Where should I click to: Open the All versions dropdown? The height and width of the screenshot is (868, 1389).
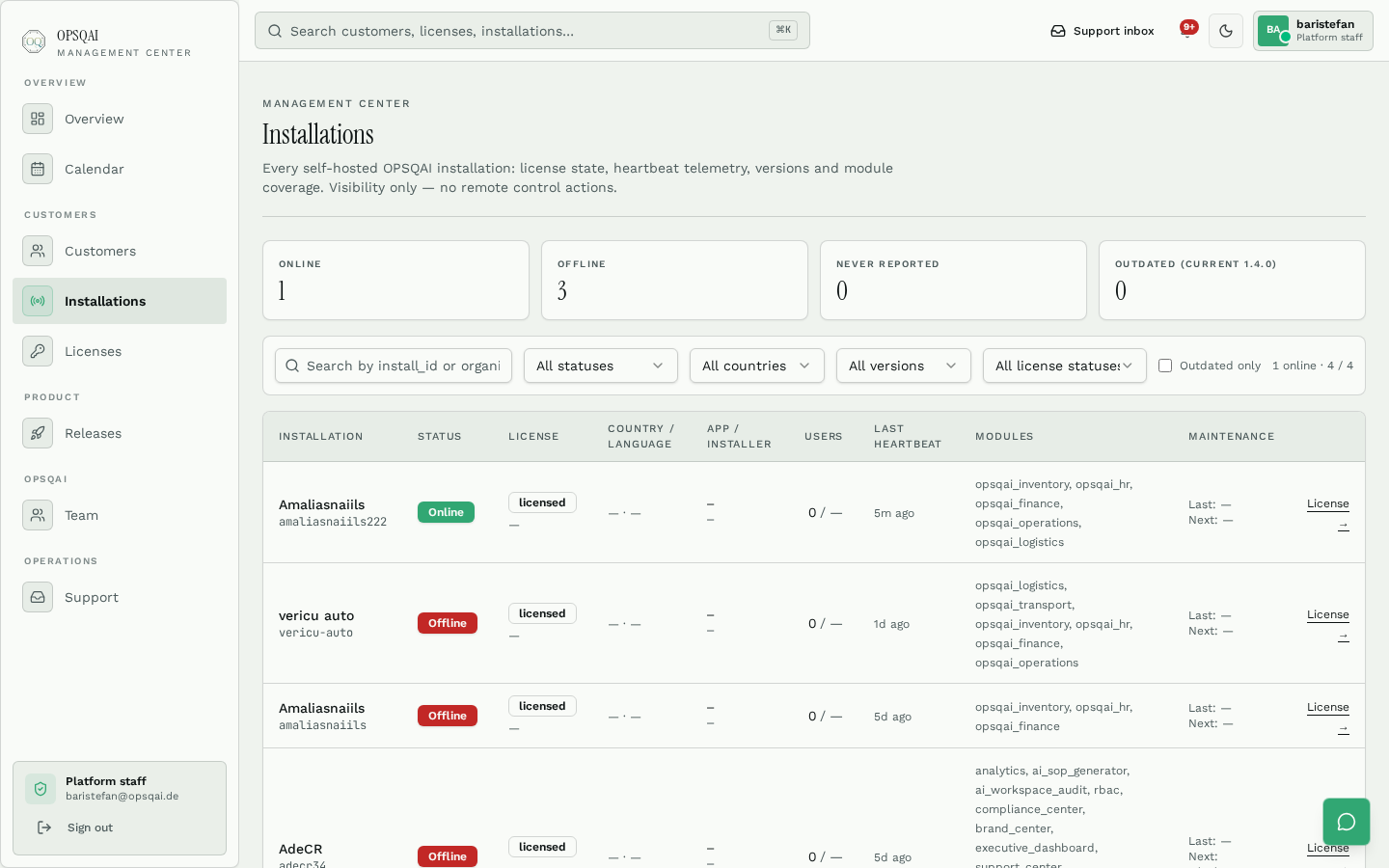(x=904, y=366)
